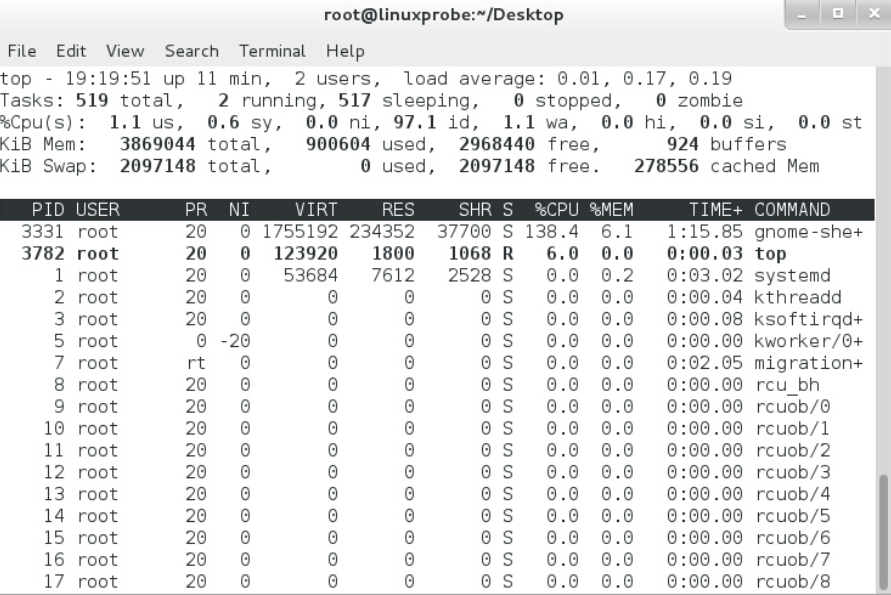Click the 123920 VIRT value
Screen dimensions: 891x595
306,253
